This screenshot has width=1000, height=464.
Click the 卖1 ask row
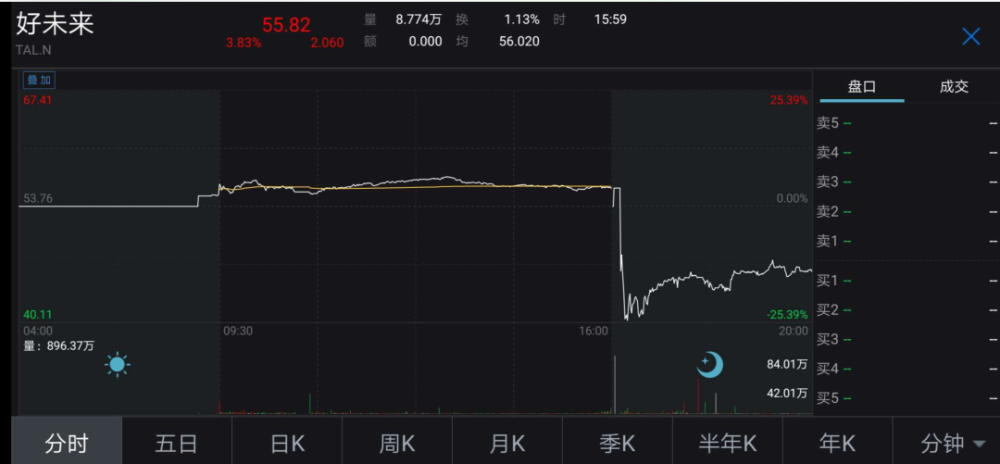906,241
